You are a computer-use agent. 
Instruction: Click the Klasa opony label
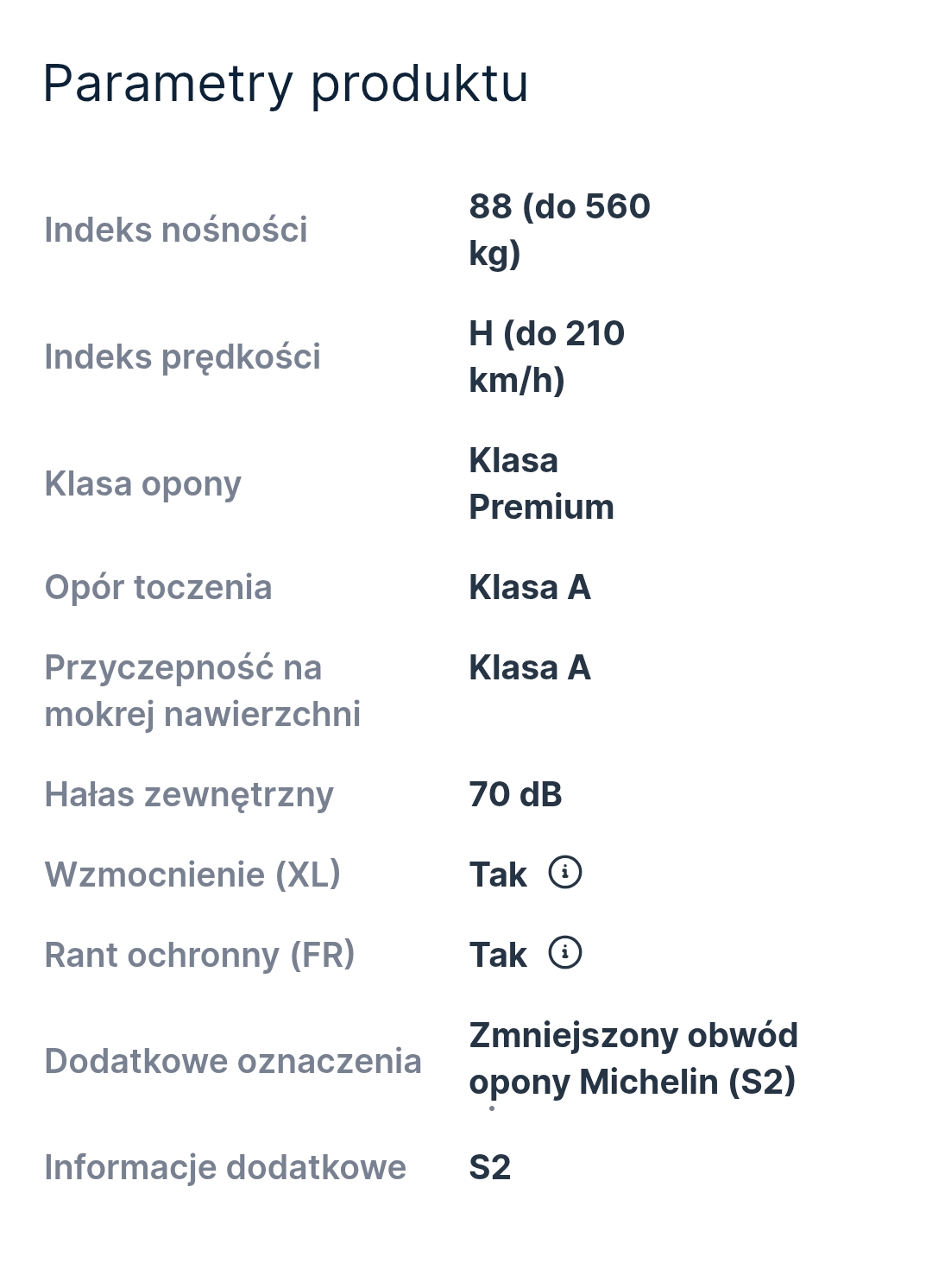[143, 483]
